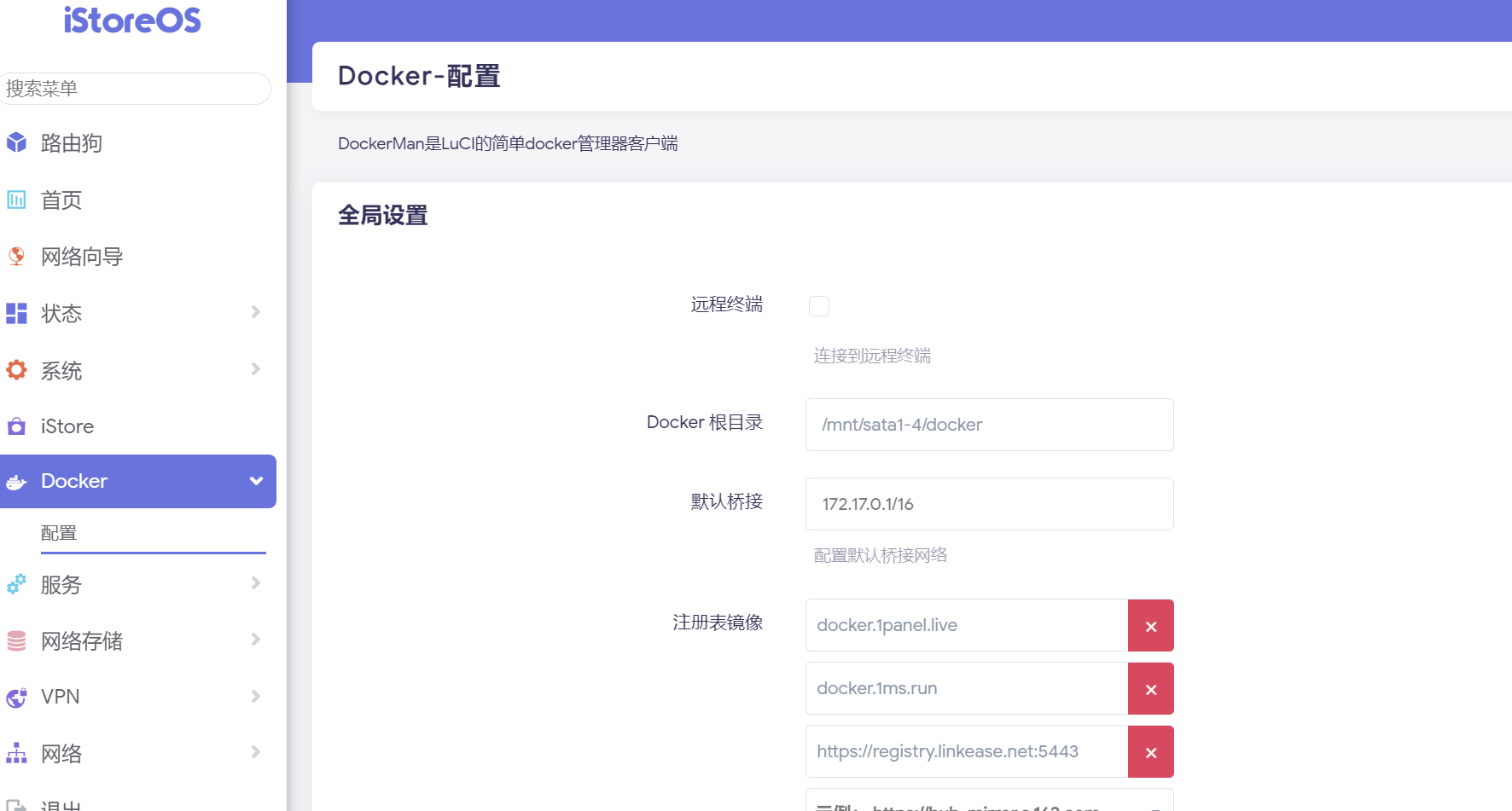Click the 远程终端 label
The height and width of the screenshot is (811, 1512).
[727, 304]
